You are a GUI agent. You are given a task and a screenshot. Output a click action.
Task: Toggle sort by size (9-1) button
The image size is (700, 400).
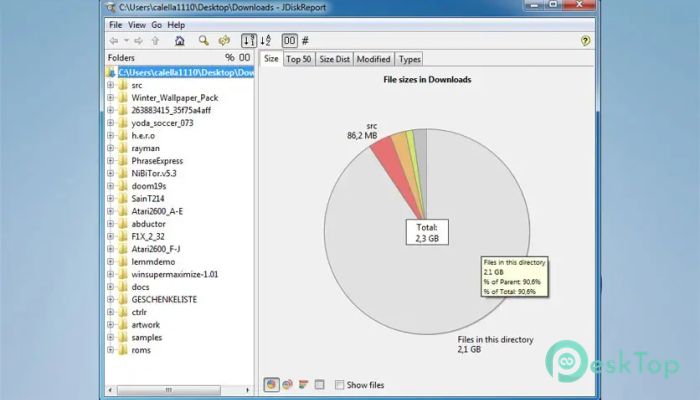(249, 41)
